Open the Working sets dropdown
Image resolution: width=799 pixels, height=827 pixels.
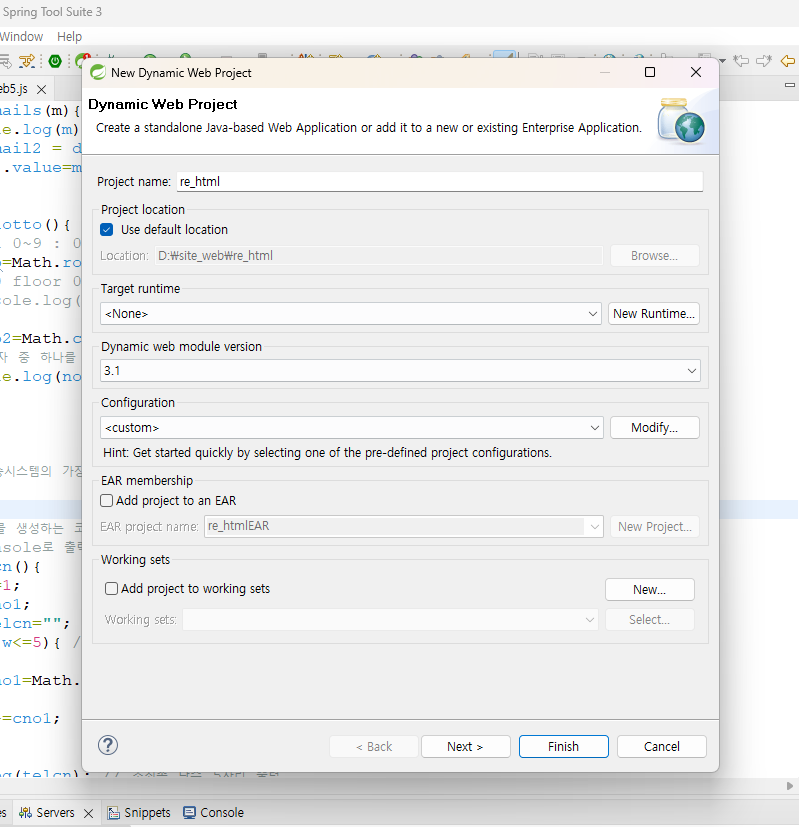pyautogui.click(x=590, y=620)
